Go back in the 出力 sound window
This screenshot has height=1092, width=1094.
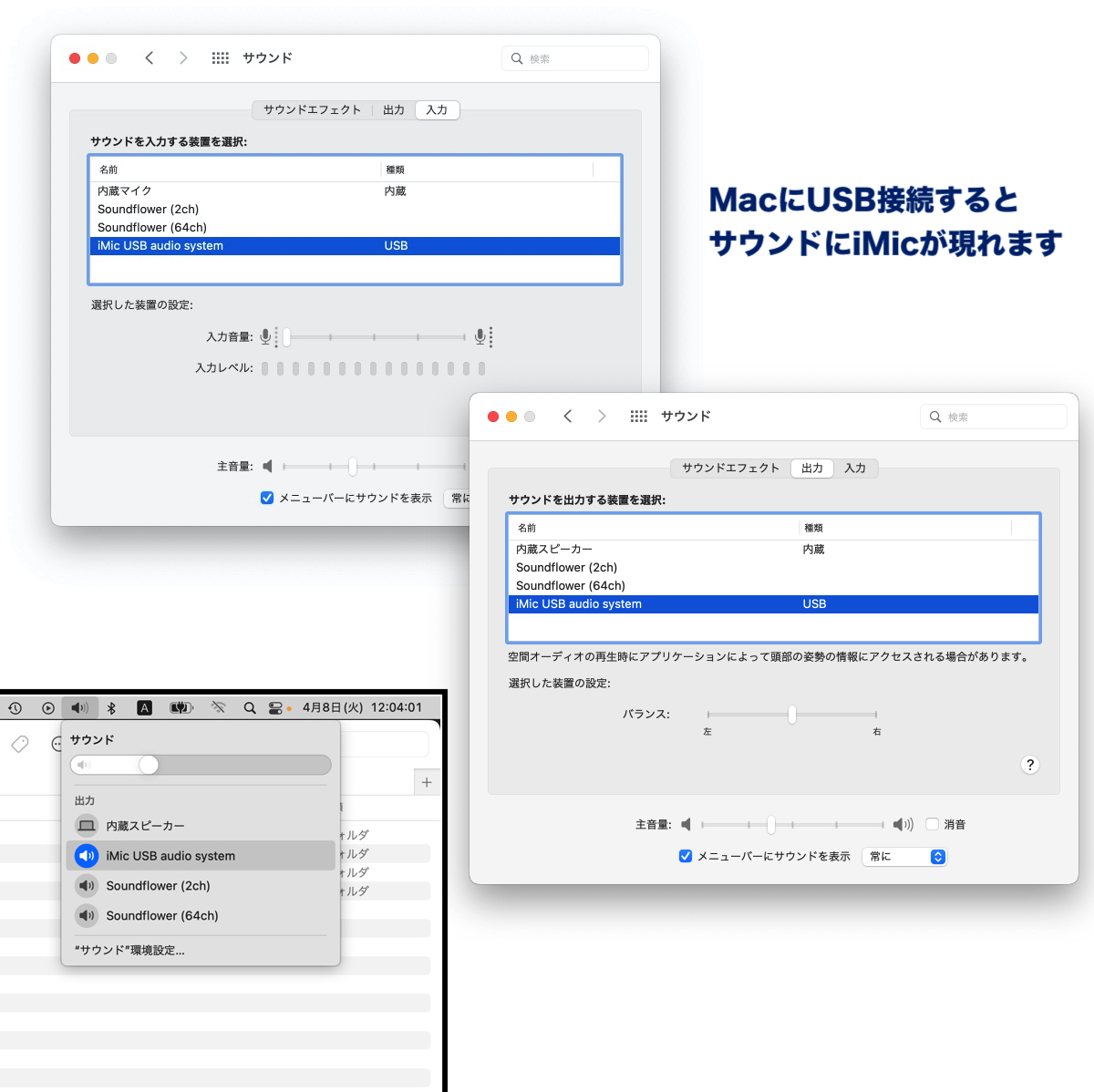[x=567, y=416]
